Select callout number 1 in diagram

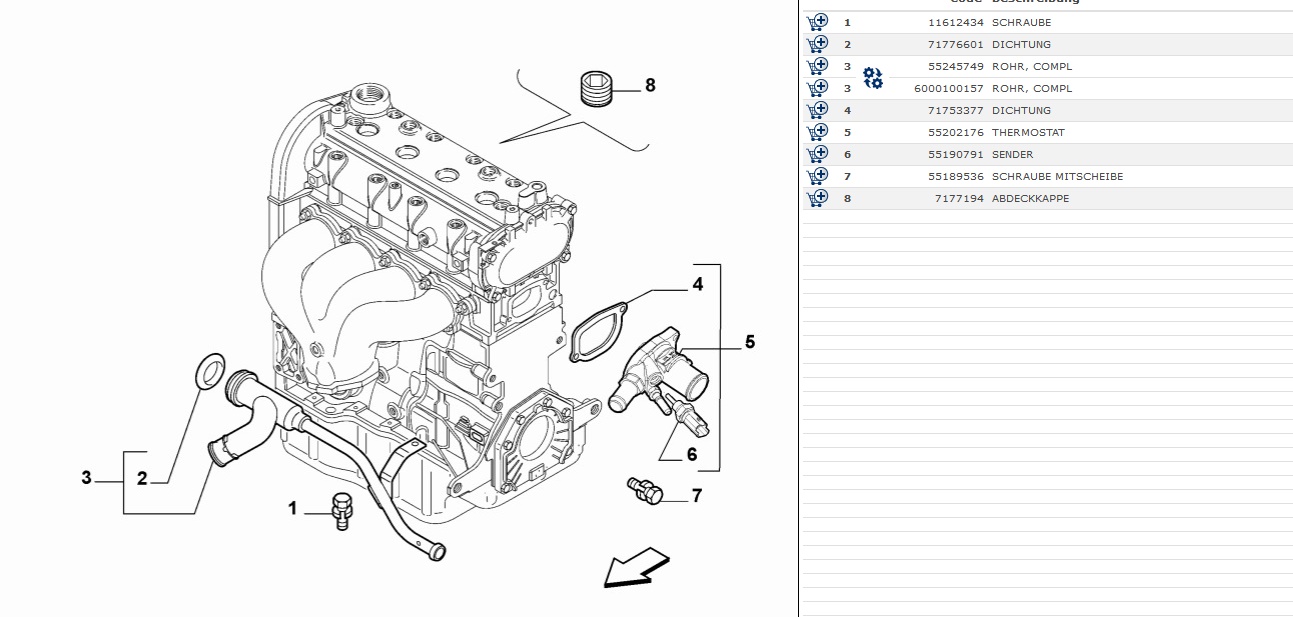click(293, 509)
